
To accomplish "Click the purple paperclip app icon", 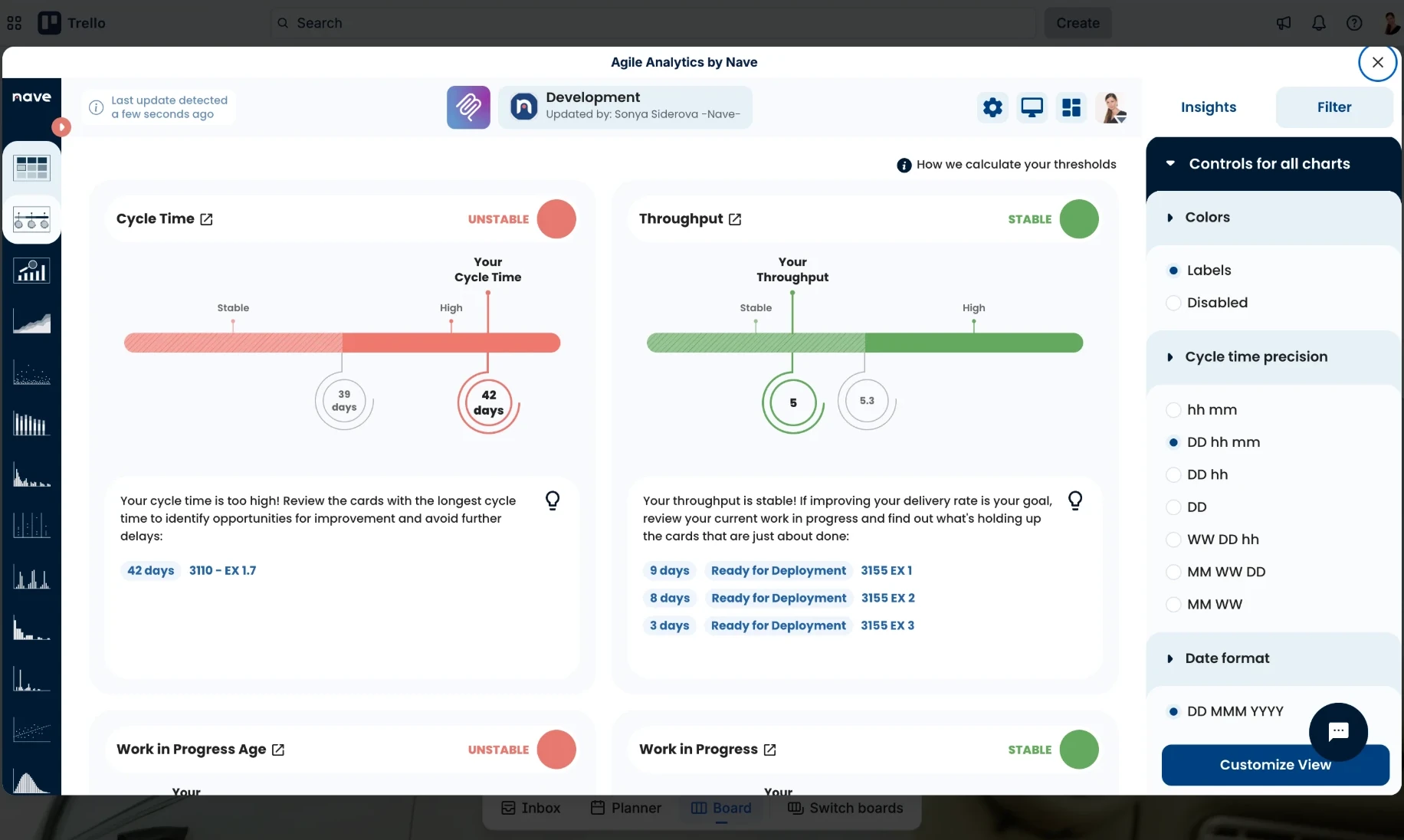I will pos(468,107).
